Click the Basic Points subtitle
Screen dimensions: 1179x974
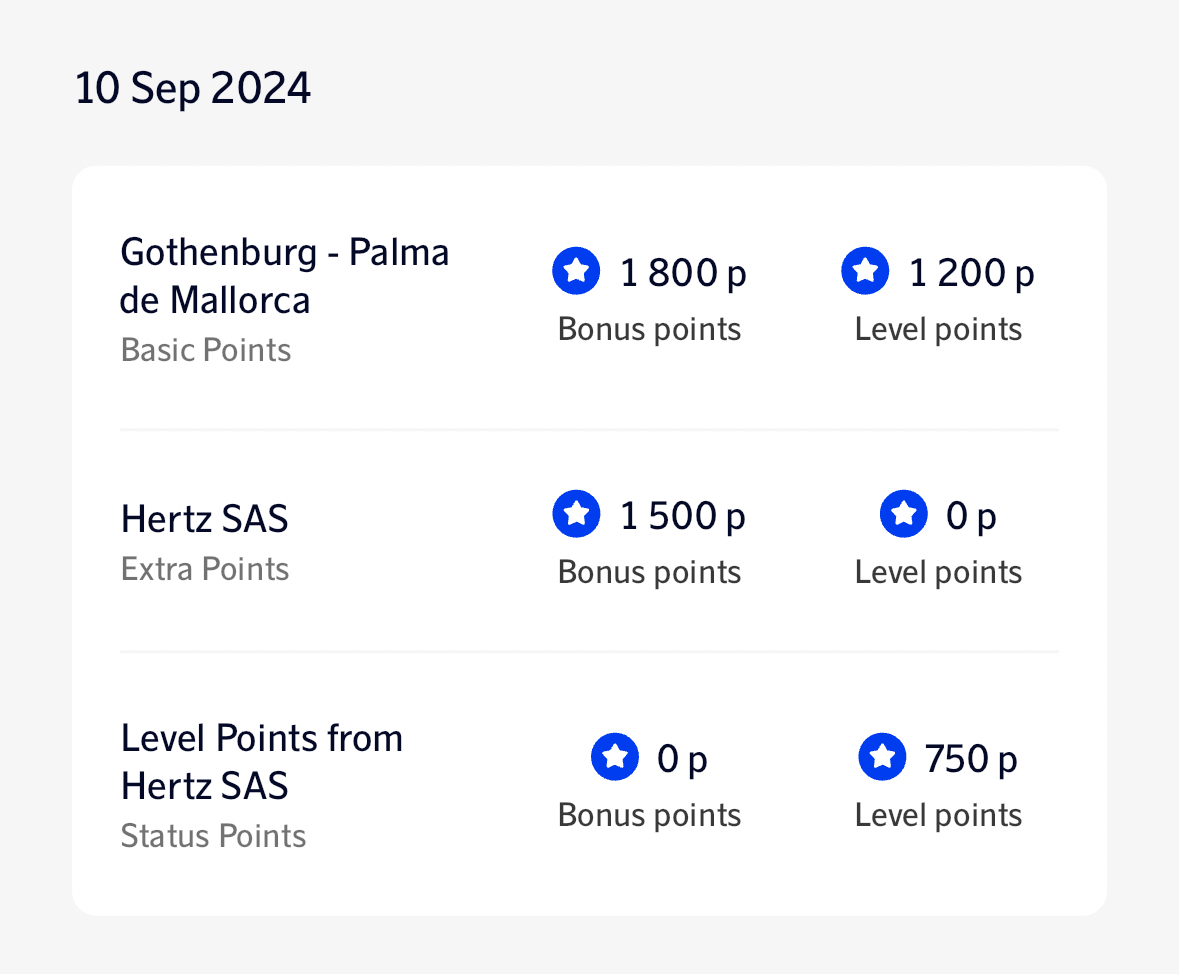206,350
